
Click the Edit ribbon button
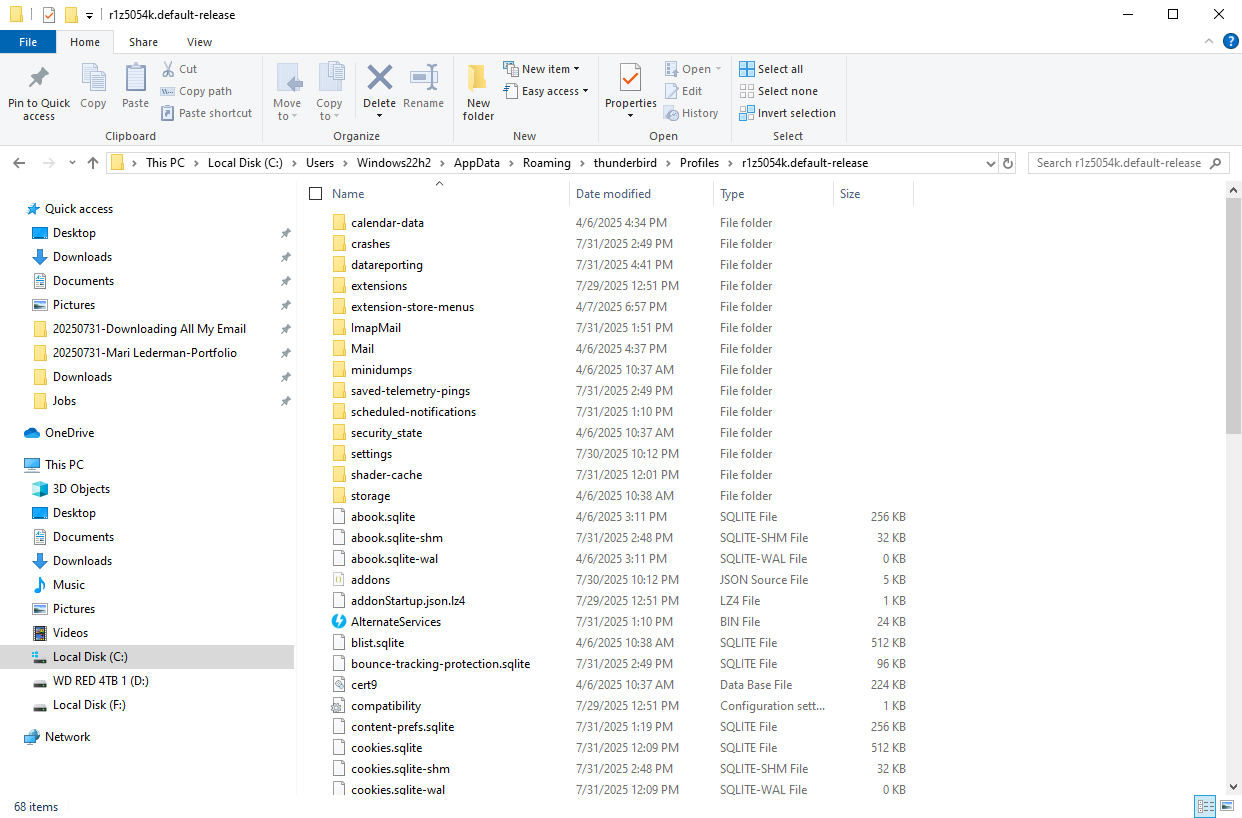683,91
